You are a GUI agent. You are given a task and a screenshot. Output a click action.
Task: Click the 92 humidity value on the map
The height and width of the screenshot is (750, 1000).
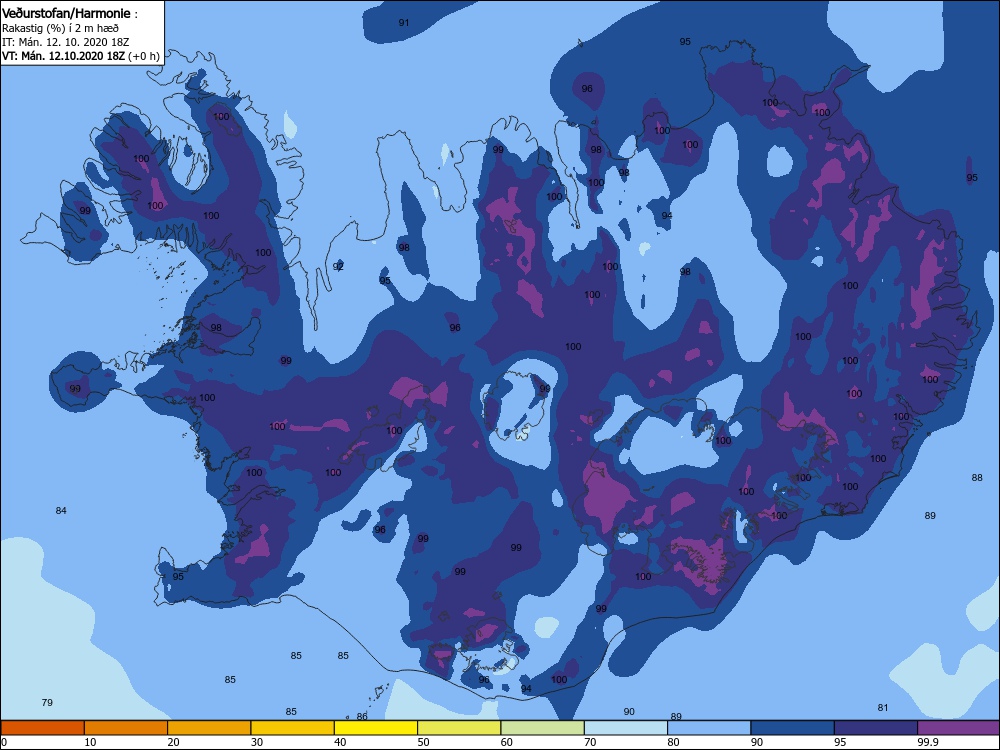click(338, 267)
